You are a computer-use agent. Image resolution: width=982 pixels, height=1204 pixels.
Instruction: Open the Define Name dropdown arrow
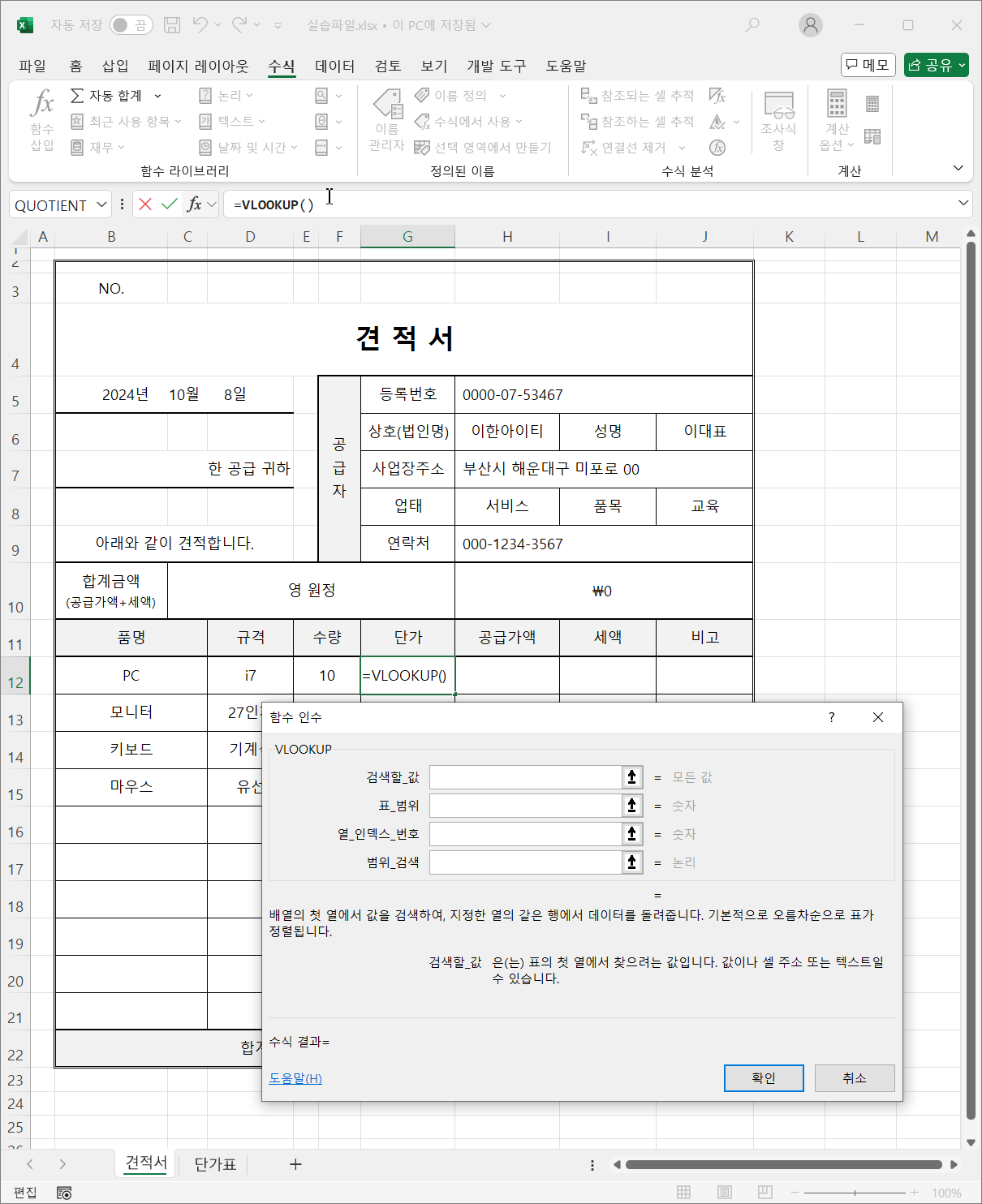pyautogui.click(x=503, y=96)
